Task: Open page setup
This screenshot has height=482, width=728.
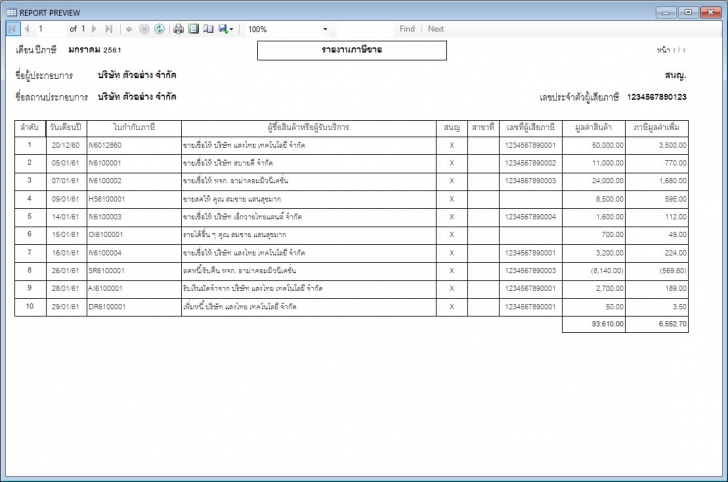Action: tap(208, 29)
